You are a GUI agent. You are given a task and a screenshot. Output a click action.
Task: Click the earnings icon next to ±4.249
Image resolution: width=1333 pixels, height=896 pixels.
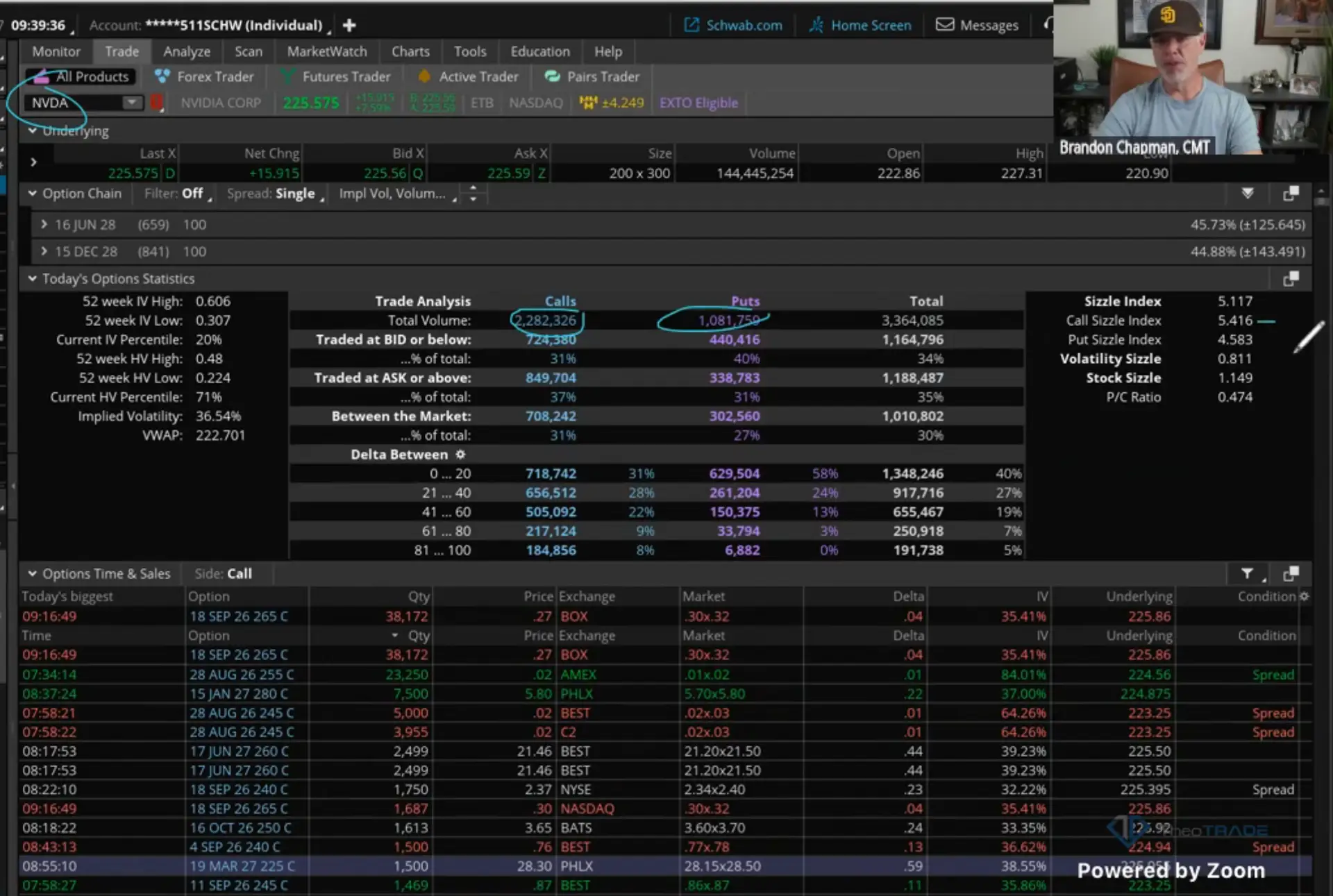[x=589, y=103]
